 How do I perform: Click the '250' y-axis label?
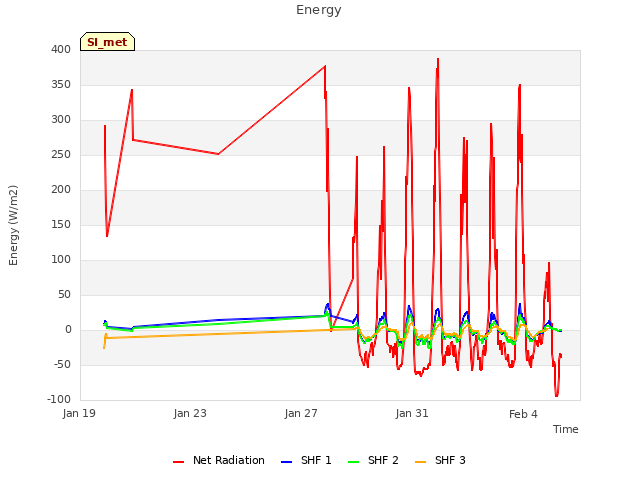(x=61, y=155)
